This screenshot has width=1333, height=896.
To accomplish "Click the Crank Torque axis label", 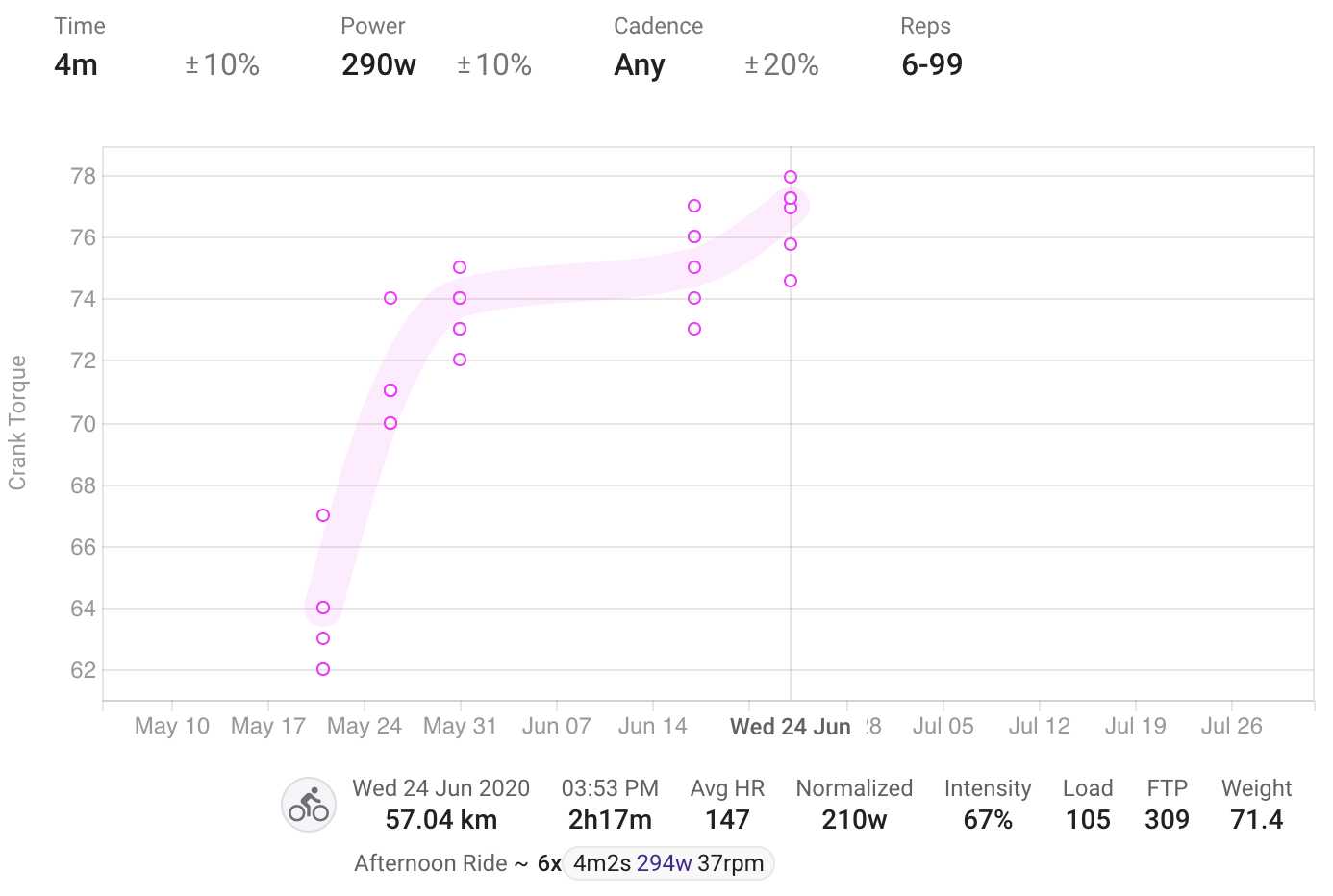I will click(x=17, y=423).
